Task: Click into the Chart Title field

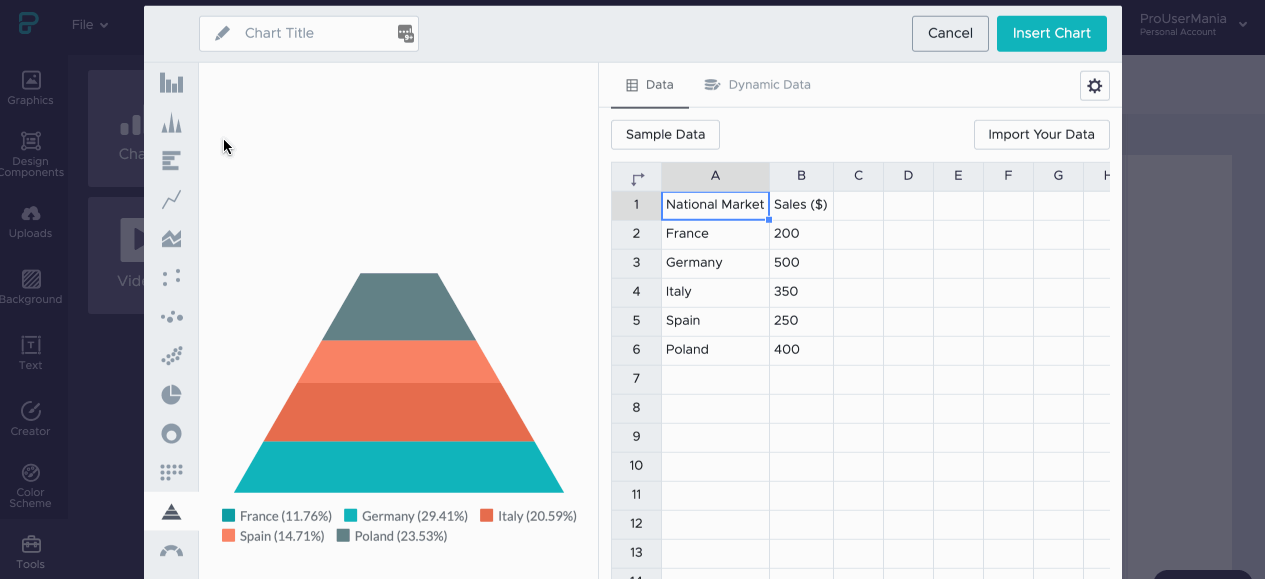Action: coord(309,33)
